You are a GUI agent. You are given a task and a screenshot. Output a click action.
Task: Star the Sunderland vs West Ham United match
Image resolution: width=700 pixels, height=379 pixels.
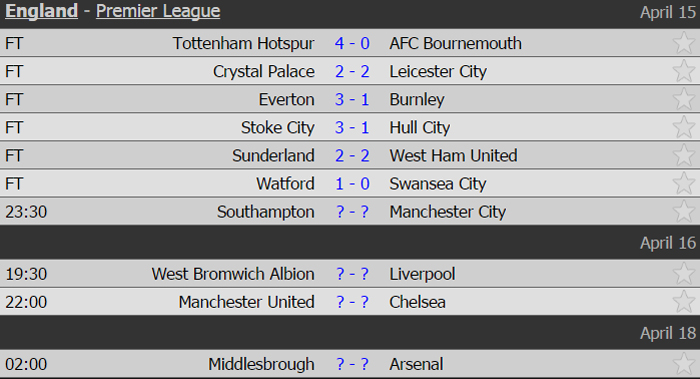tap(683, 155)
